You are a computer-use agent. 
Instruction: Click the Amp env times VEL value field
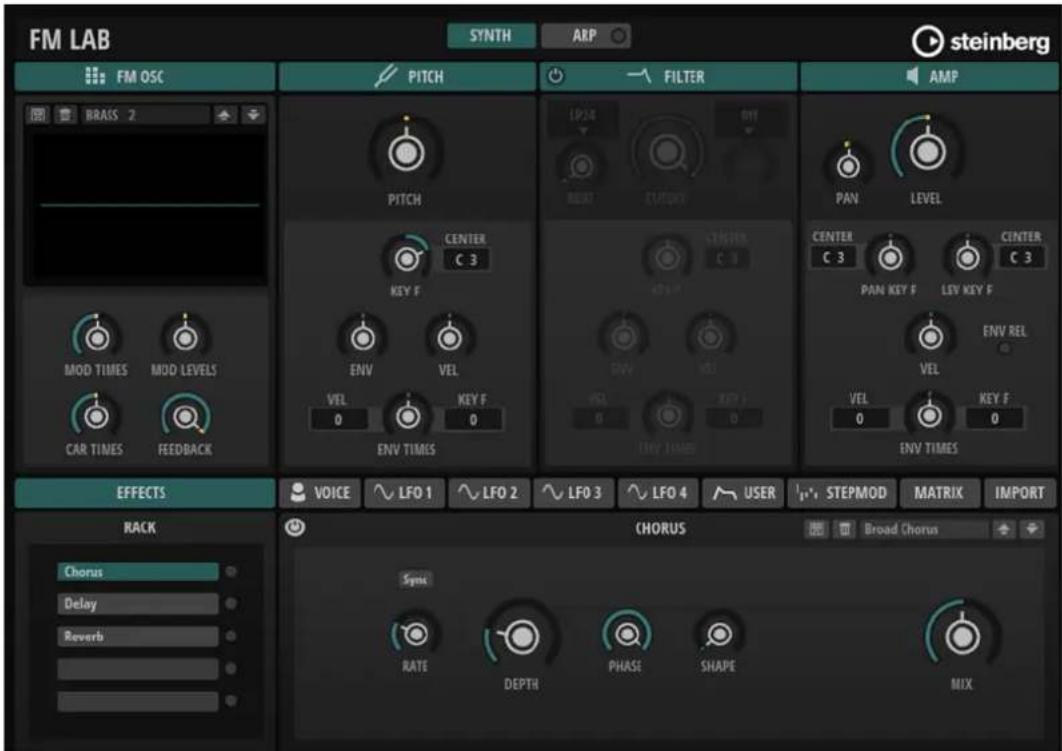click(859, 419)
